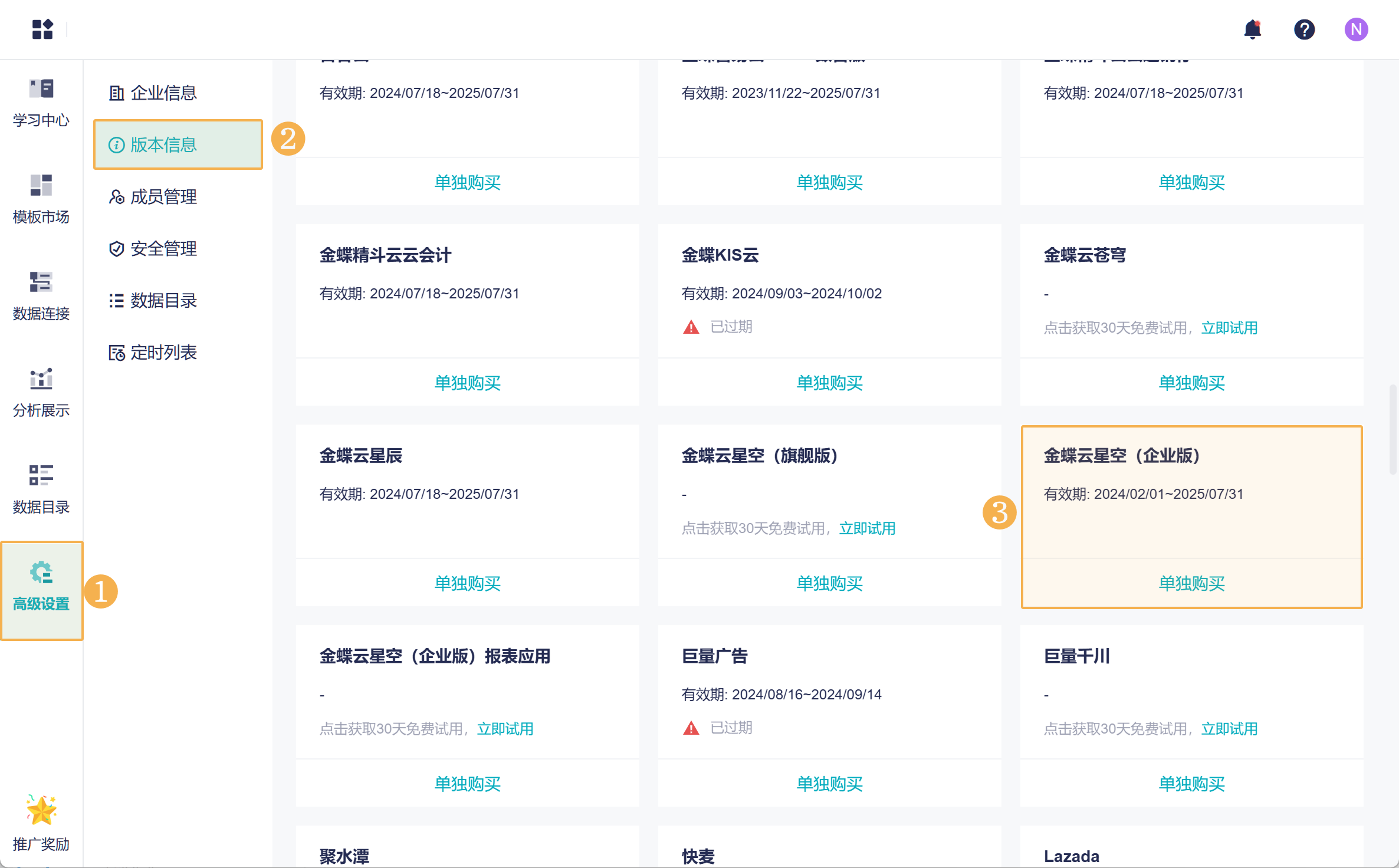Select 成员管理 menu item
This screenshot has width=1399, height=868.
[163, 196]
